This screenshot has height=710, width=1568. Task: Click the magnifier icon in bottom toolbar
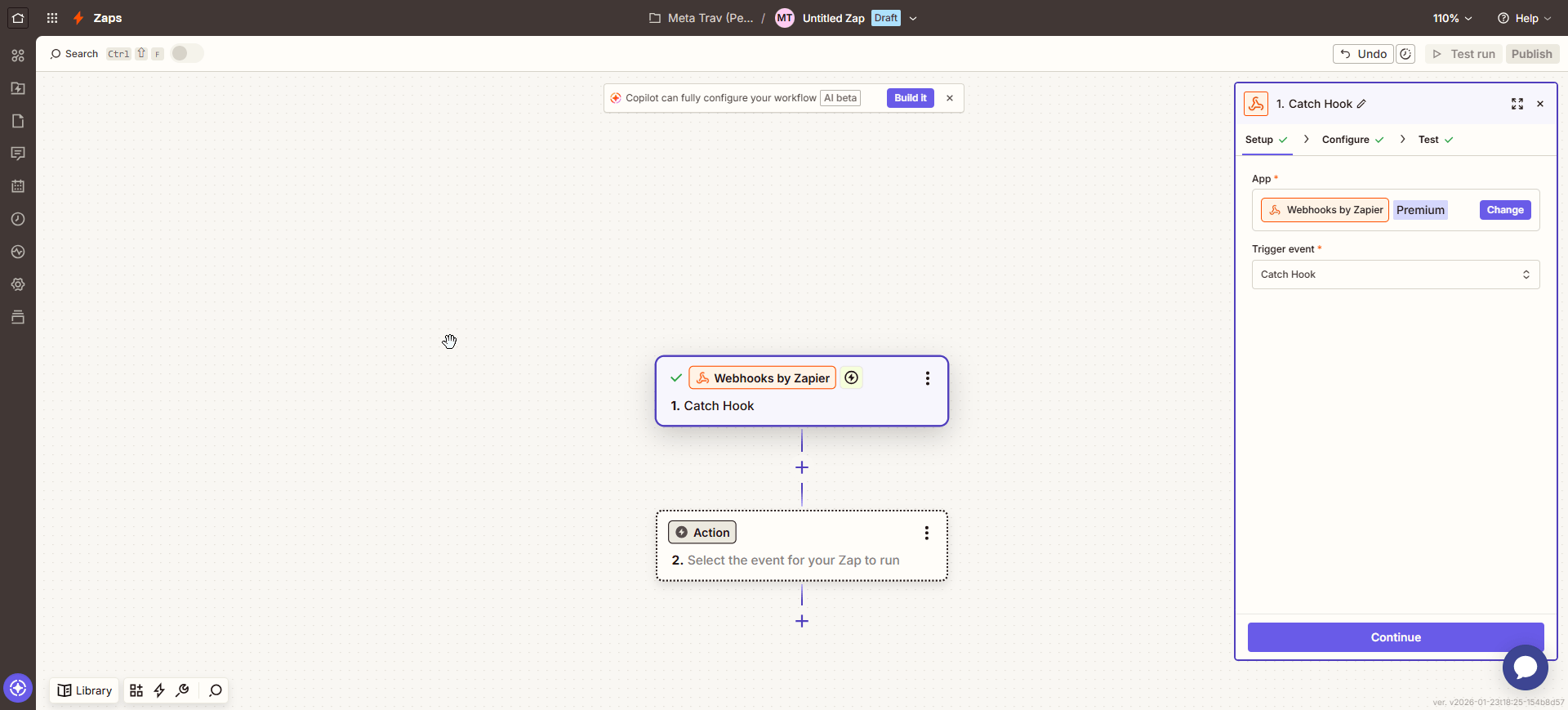(x=216, y=690)
